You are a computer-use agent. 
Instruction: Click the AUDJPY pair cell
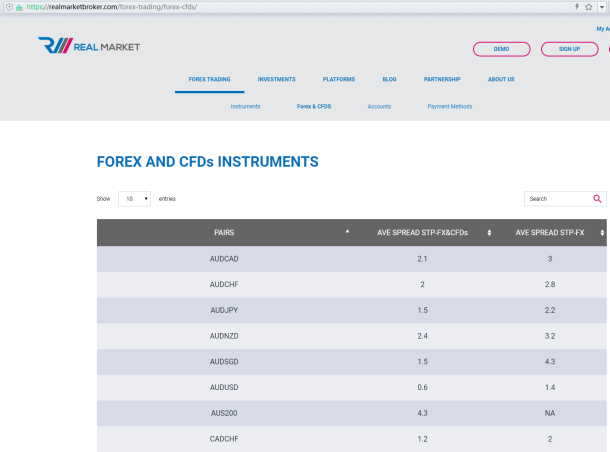[x=224, y=310]
